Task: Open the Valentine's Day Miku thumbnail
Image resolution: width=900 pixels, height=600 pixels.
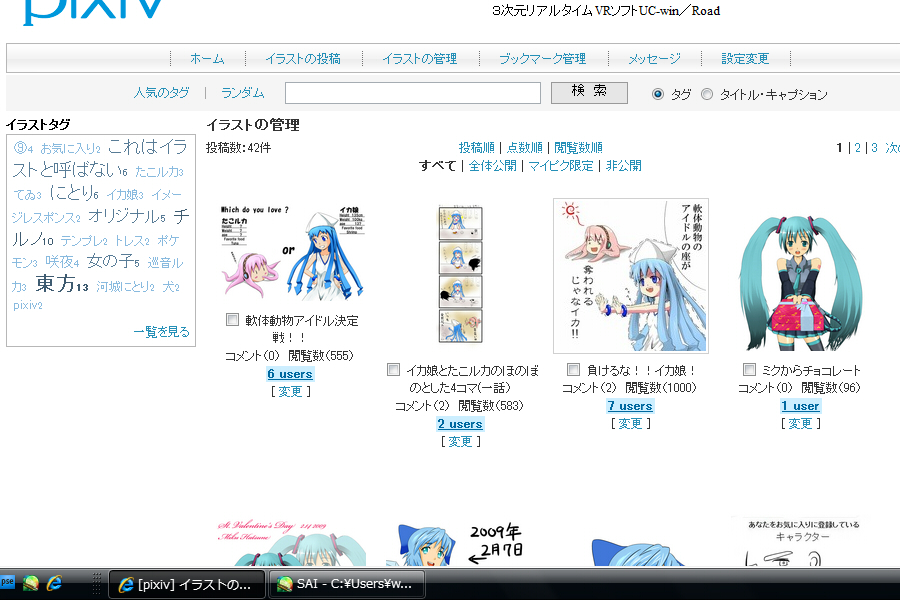Action: (292, 543)
